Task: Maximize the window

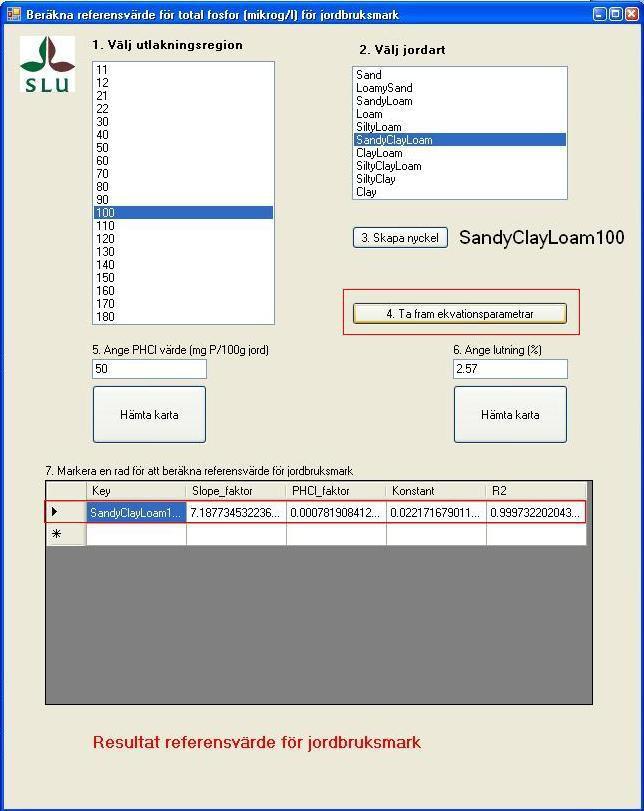Action: pyautogui.click(x=616, y=14)
